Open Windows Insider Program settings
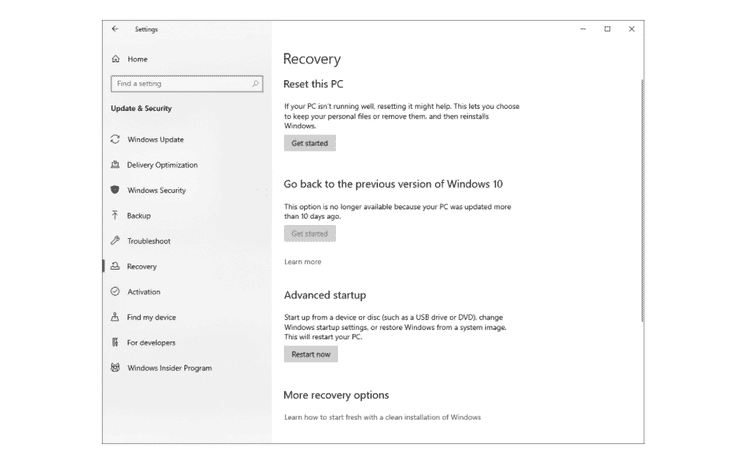 (169, 368)
